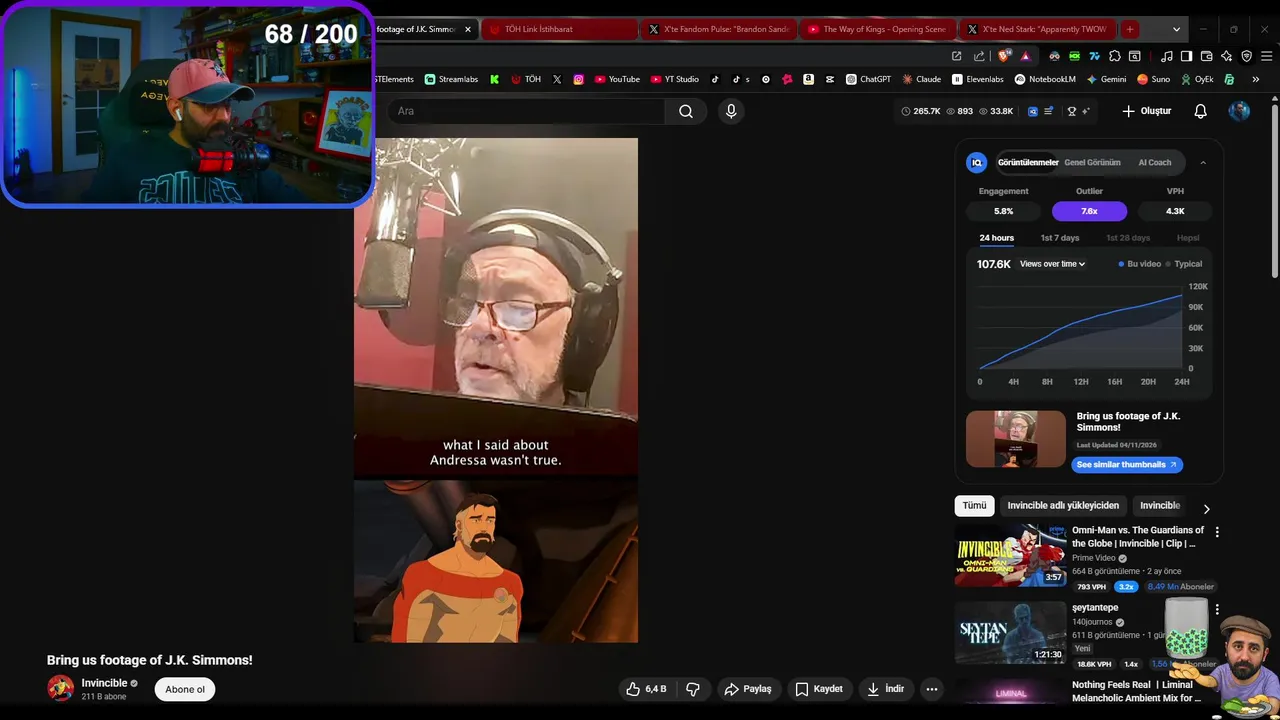Screen dimensions: 1280x720
Task: Toggle the Bu video chart series
Action: [x=1140, y=264]
